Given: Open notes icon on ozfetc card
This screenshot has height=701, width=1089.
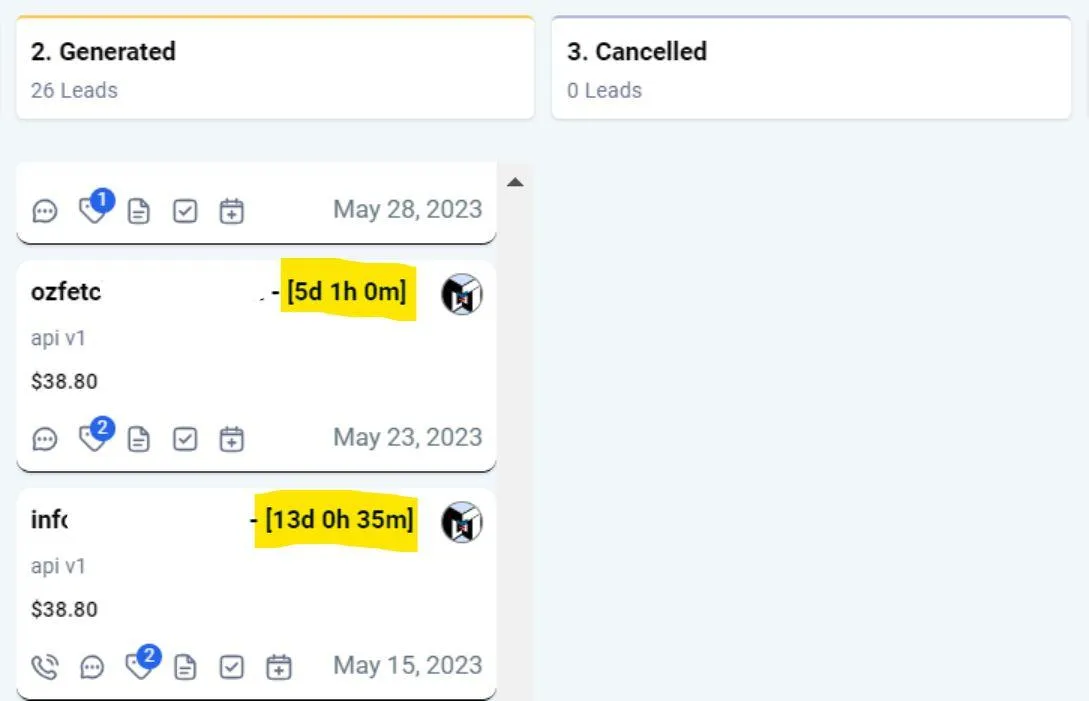Looking at the screenshot, I should (139, 439).
